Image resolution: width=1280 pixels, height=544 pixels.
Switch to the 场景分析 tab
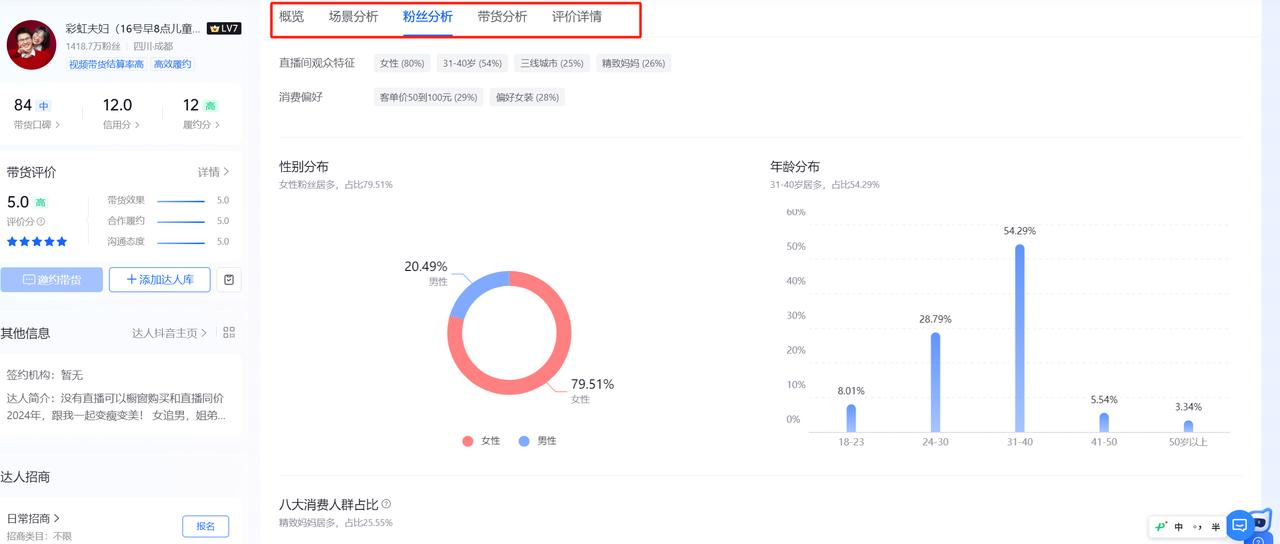click(x=353, y=17)
